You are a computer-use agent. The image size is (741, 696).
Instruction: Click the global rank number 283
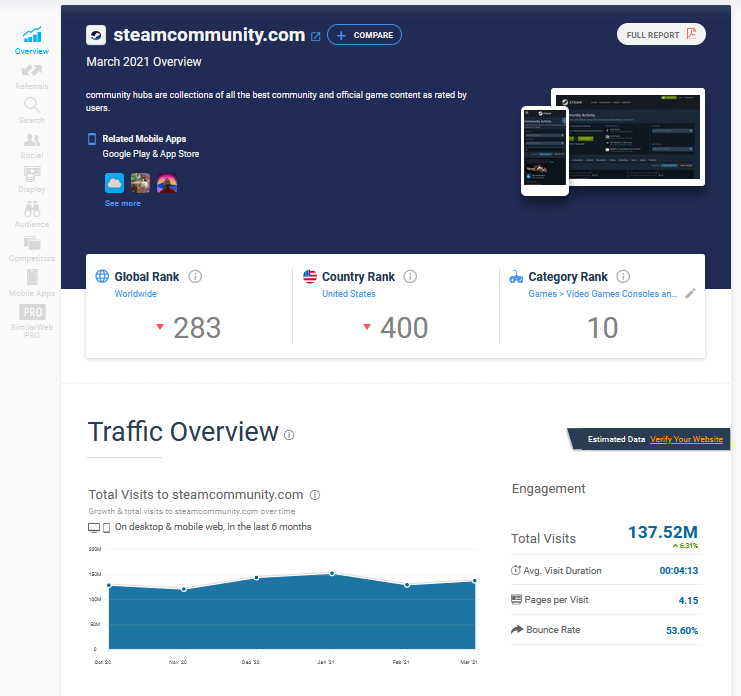point(197,327)
